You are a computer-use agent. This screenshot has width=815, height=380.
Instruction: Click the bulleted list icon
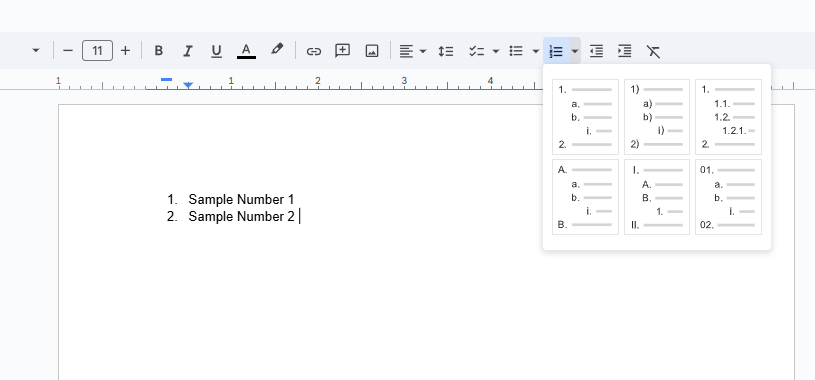[516, 51]
